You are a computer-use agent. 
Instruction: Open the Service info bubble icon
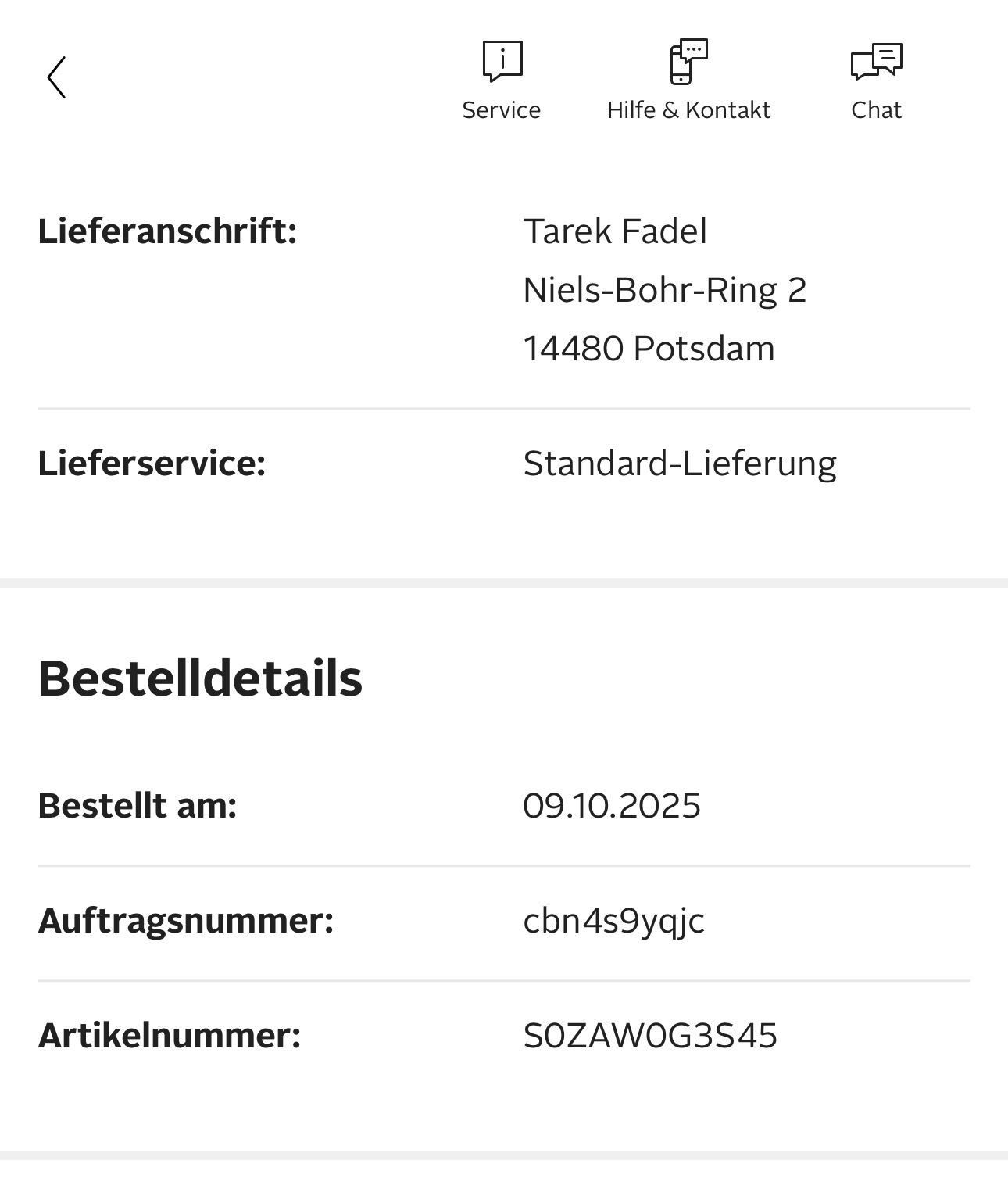pos(502,61)
